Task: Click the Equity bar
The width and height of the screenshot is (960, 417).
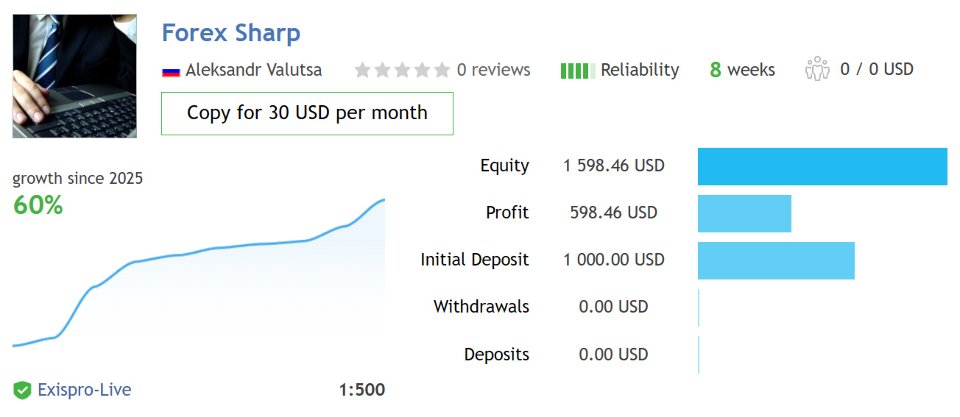Action: pos(822,166)
